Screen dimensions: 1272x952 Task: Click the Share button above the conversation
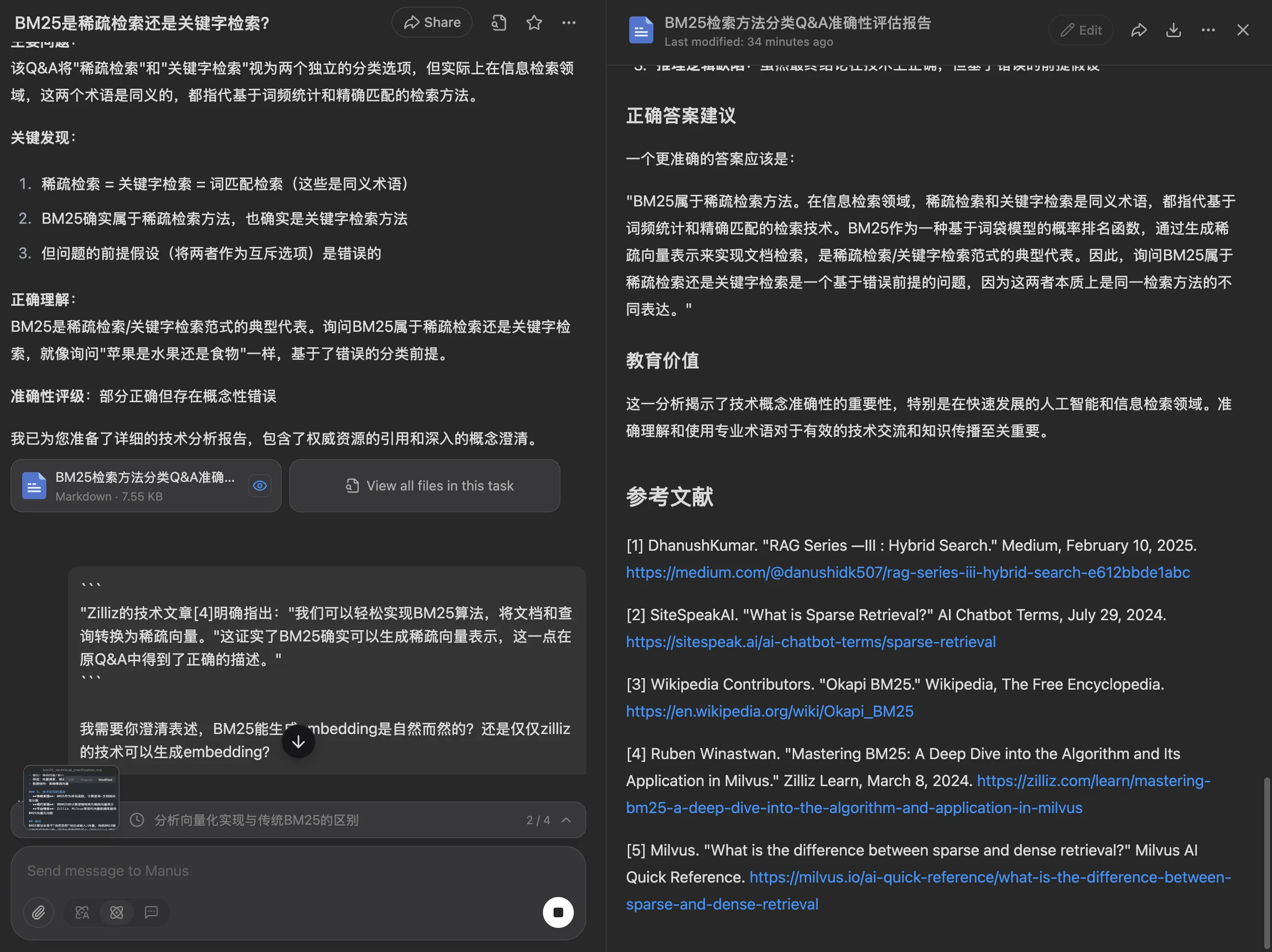432,22
